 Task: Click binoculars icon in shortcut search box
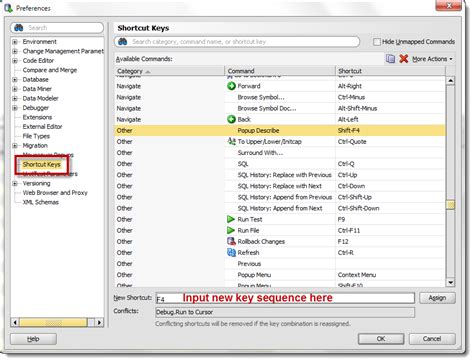pos(123,42)
